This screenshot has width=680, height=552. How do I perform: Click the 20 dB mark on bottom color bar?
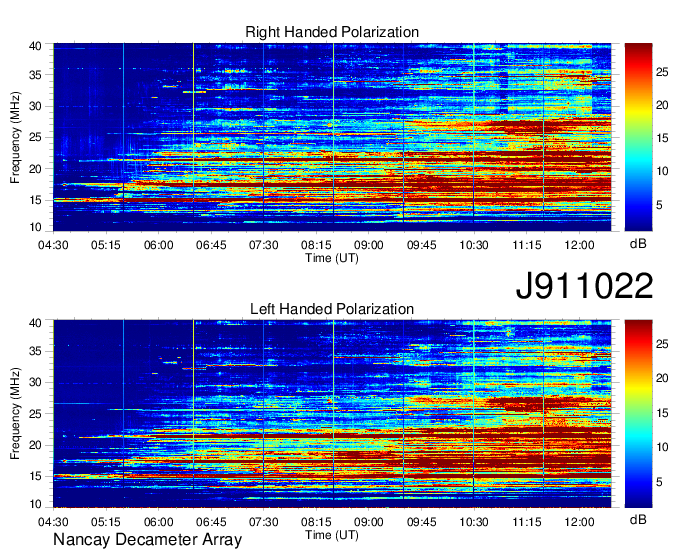coord(662,379)
